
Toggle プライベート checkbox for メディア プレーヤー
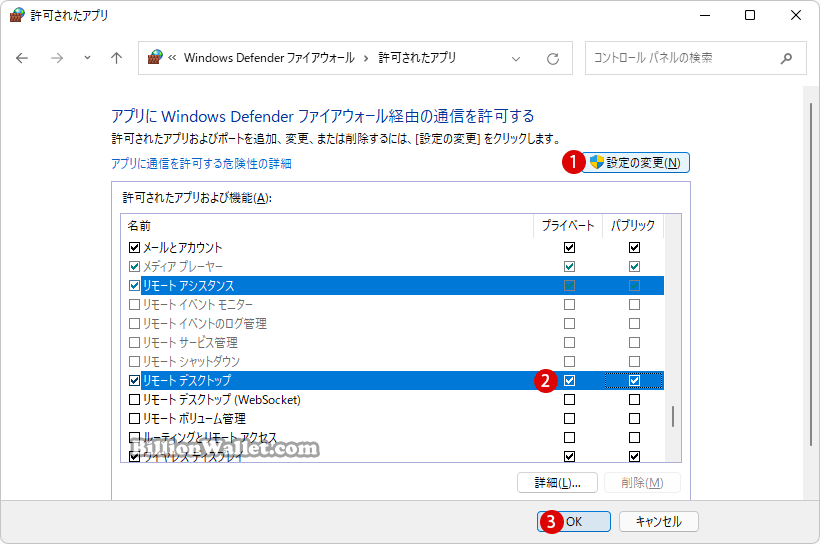[570, 267]
